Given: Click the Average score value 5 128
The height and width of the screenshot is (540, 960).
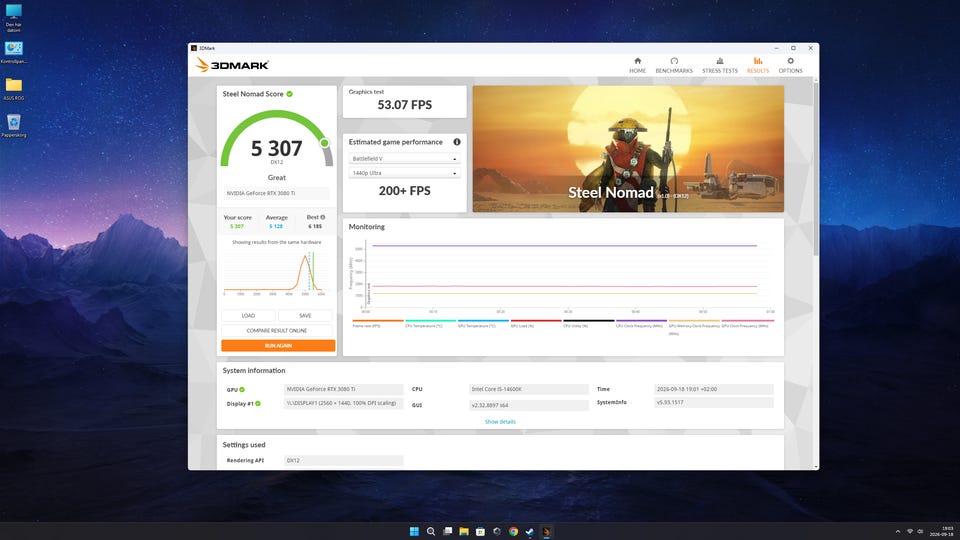Looking at the screenshot, I should point(276,227).
